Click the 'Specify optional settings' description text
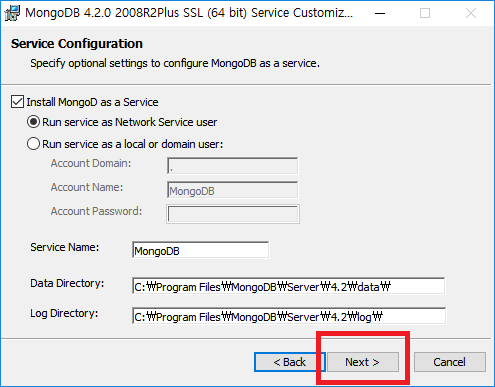Image resolution: width=495 pixels, height=387 pixels. (x=175, y=63)
